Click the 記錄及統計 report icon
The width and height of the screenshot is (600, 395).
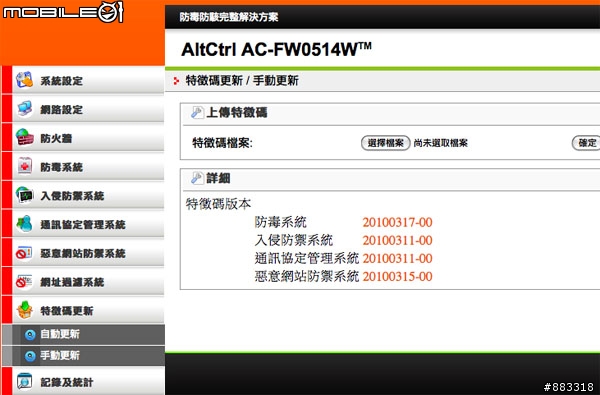click(x=24, y=381)
